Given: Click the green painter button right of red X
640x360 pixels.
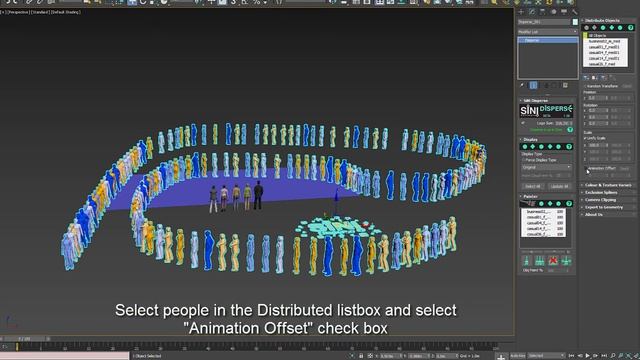Looking at the screenshot, I should (x=566, y=260).
